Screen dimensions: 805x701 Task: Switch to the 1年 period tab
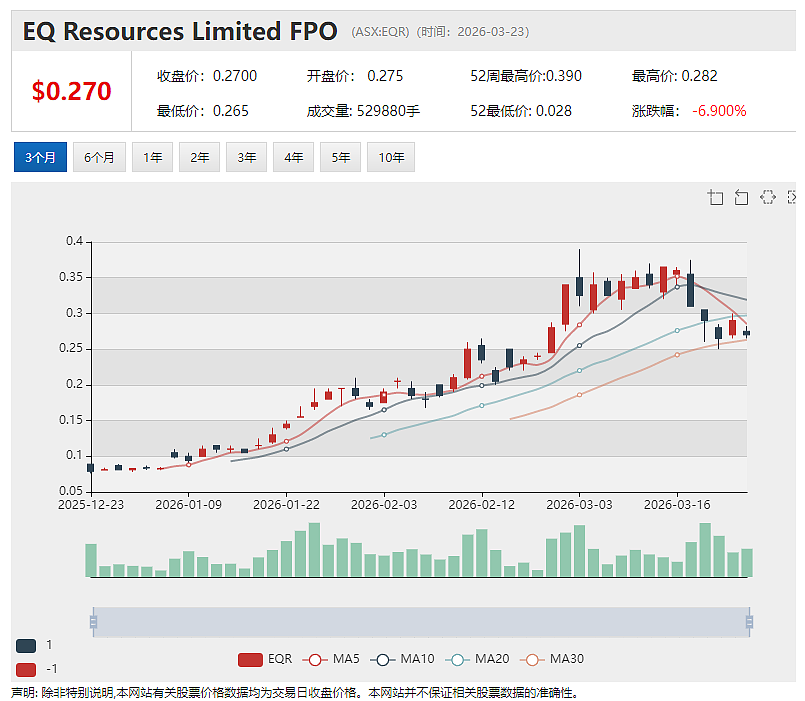pos(152,157)
